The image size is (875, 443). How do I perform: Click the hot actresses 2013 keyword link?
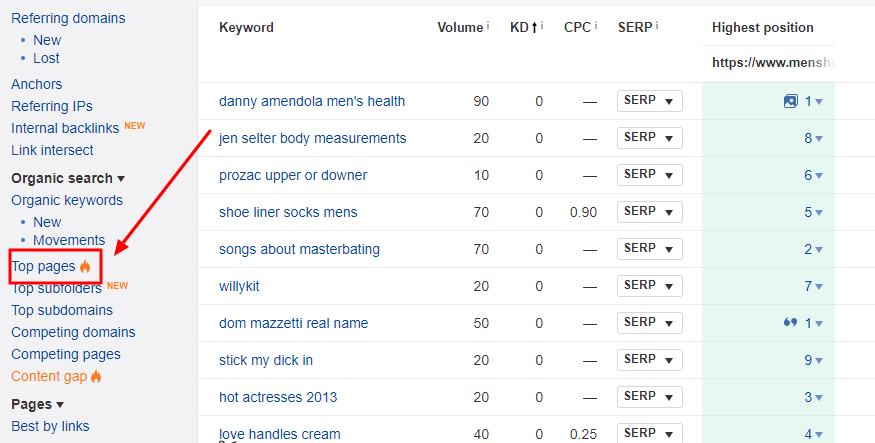tap(278, 397)
